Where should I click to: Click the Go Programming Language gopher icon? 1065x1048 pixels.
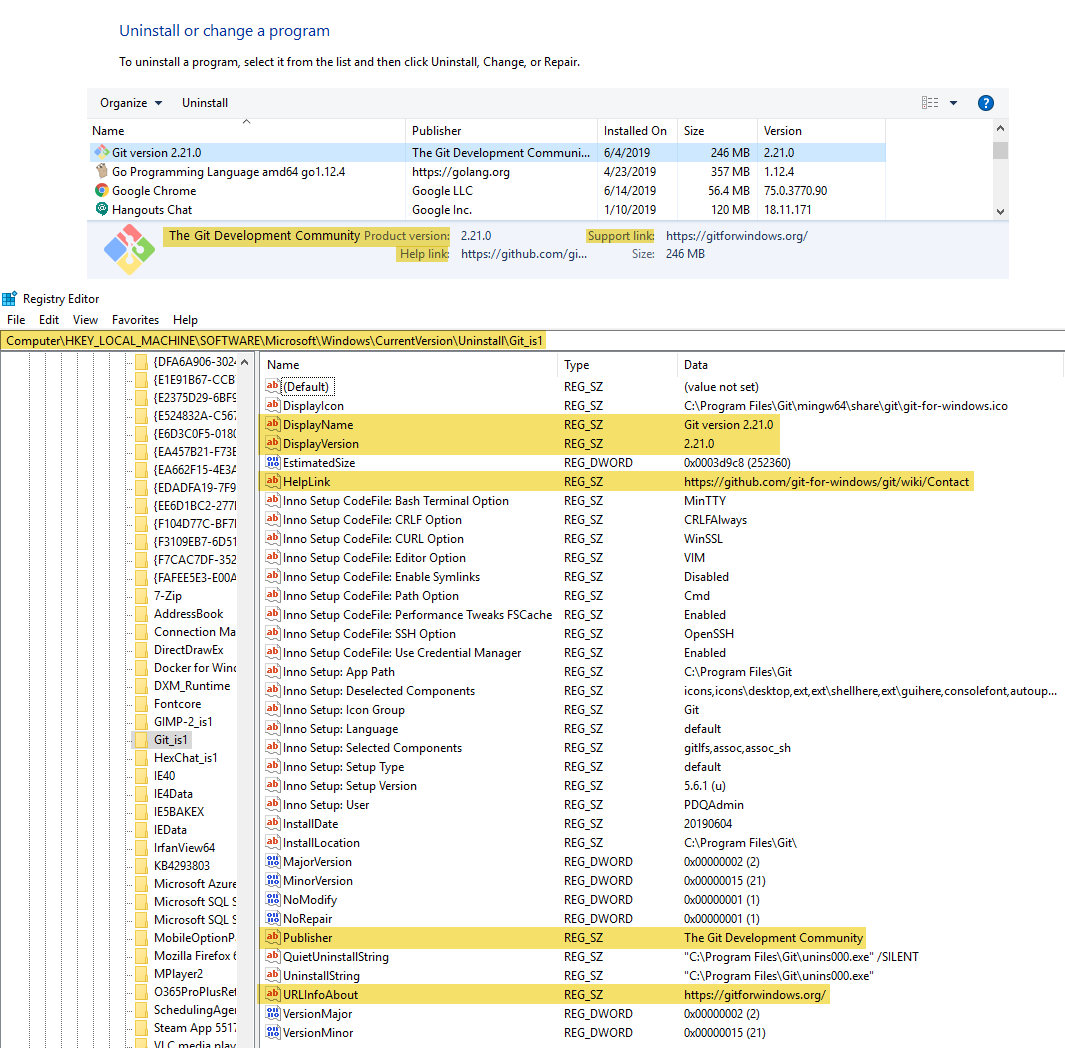tap(102, 171)
